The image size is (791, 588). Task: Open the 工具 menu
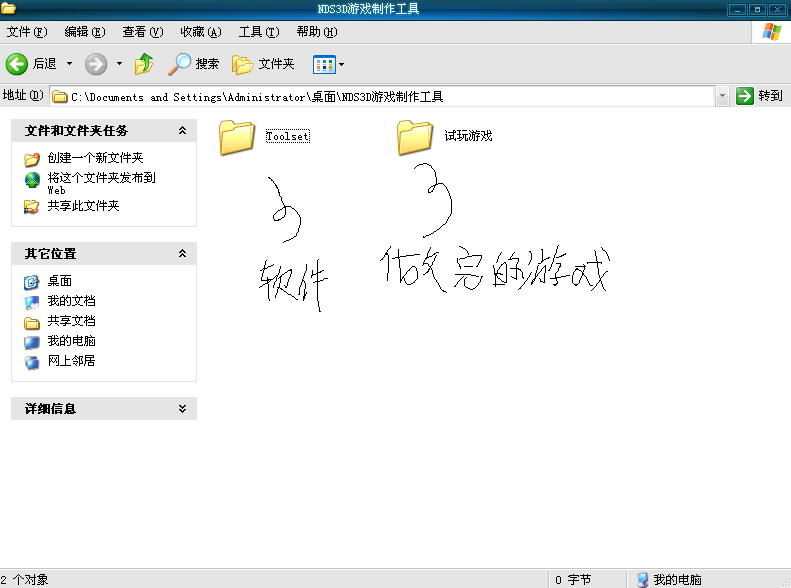coord(259,32)
